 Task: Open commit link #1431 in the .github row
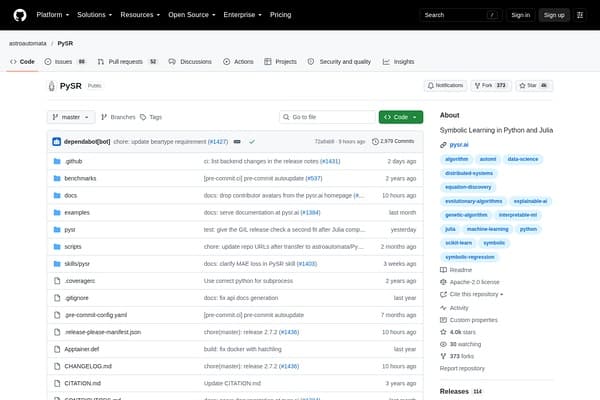(x=330, y=162)
